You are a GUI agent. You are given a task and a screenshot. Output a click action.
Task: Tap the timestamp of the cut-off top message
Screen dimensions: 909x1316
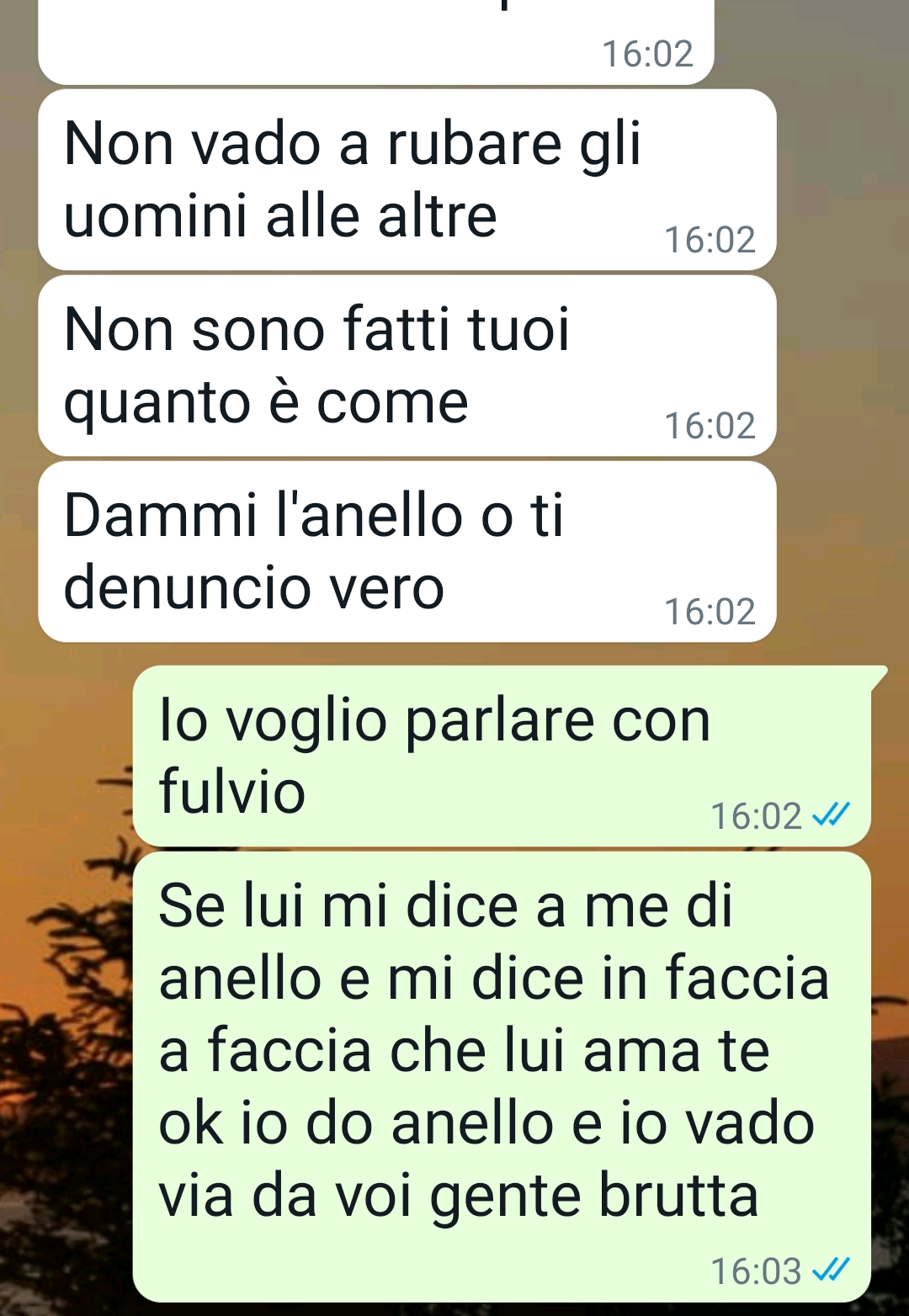647,54
